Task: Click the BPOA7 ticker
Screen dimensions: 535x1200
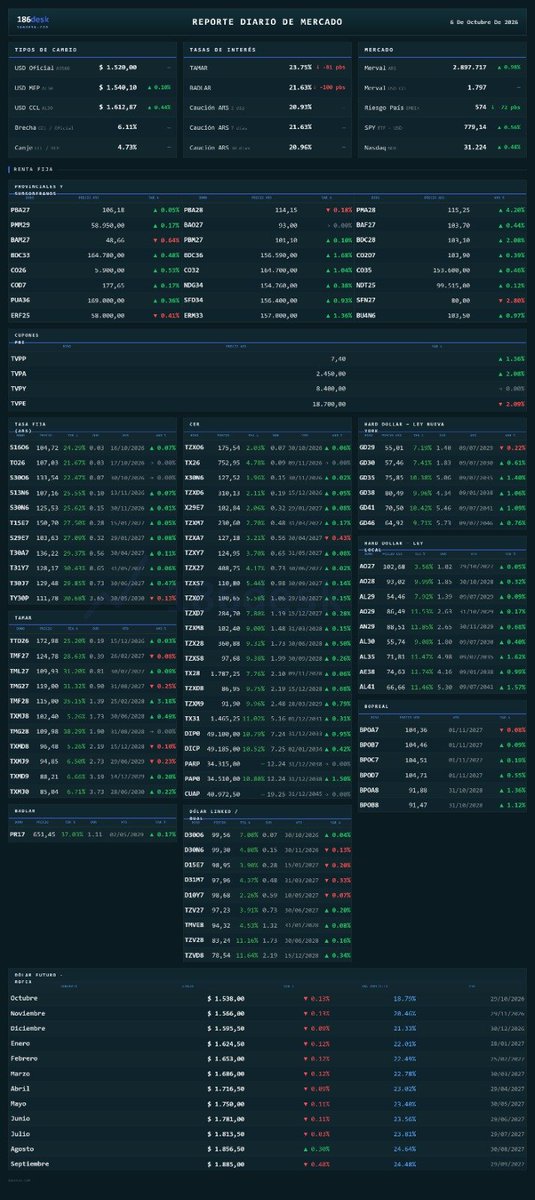Action: coord(368,728)
